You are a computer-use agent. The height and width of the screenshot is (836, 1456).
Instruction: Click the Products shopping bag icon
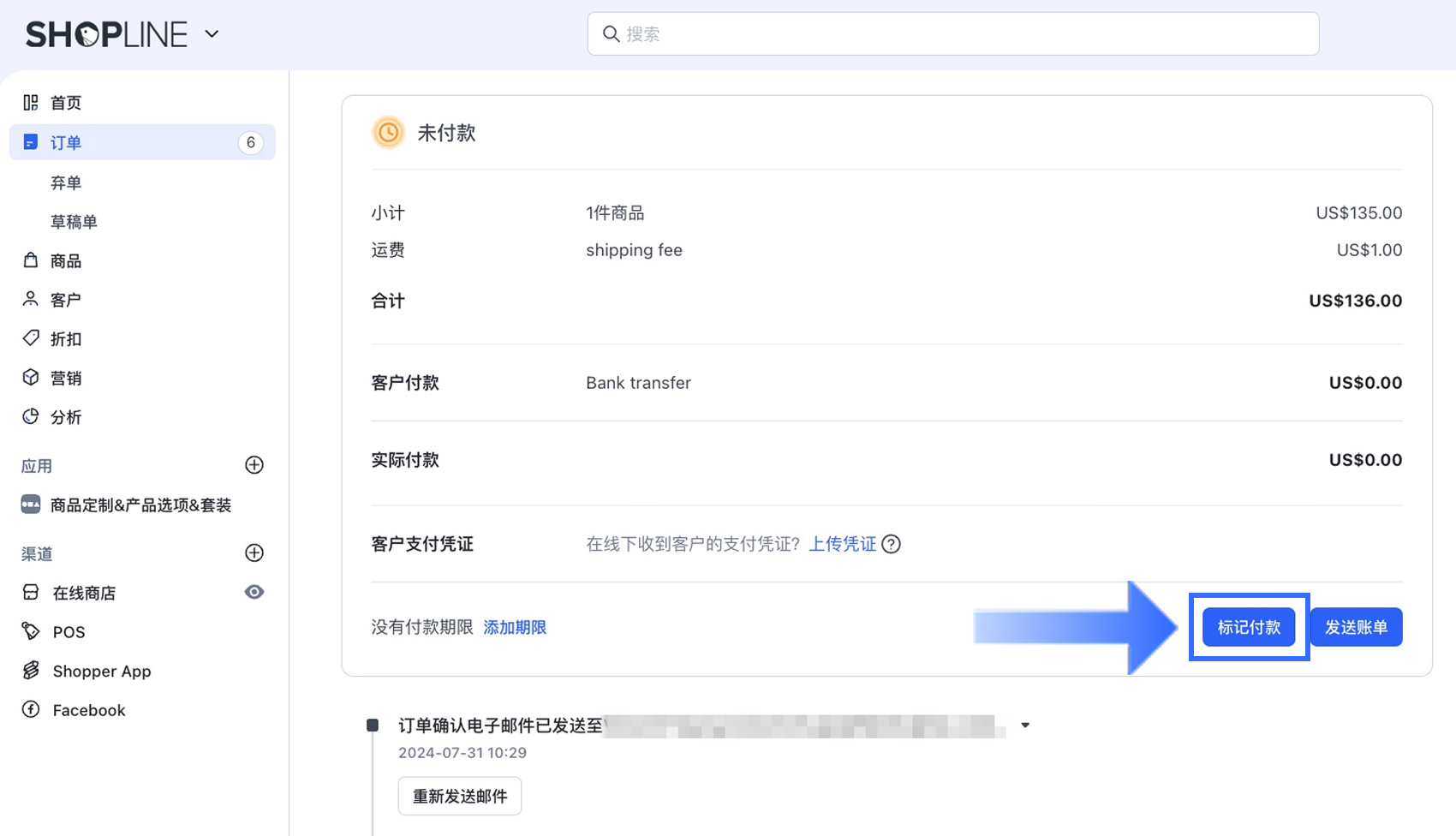click(31, 260)
